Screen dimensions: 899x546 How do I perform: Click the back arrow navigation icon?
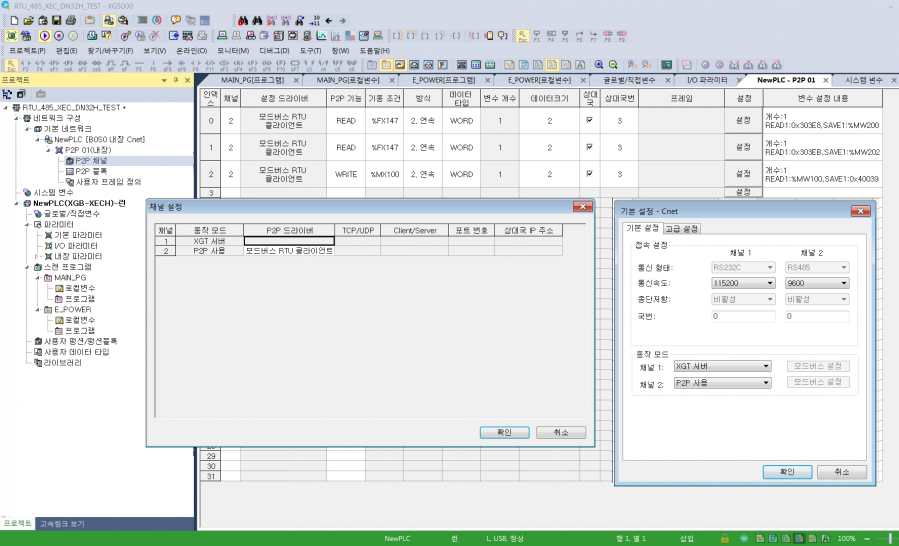click(329, 21)
